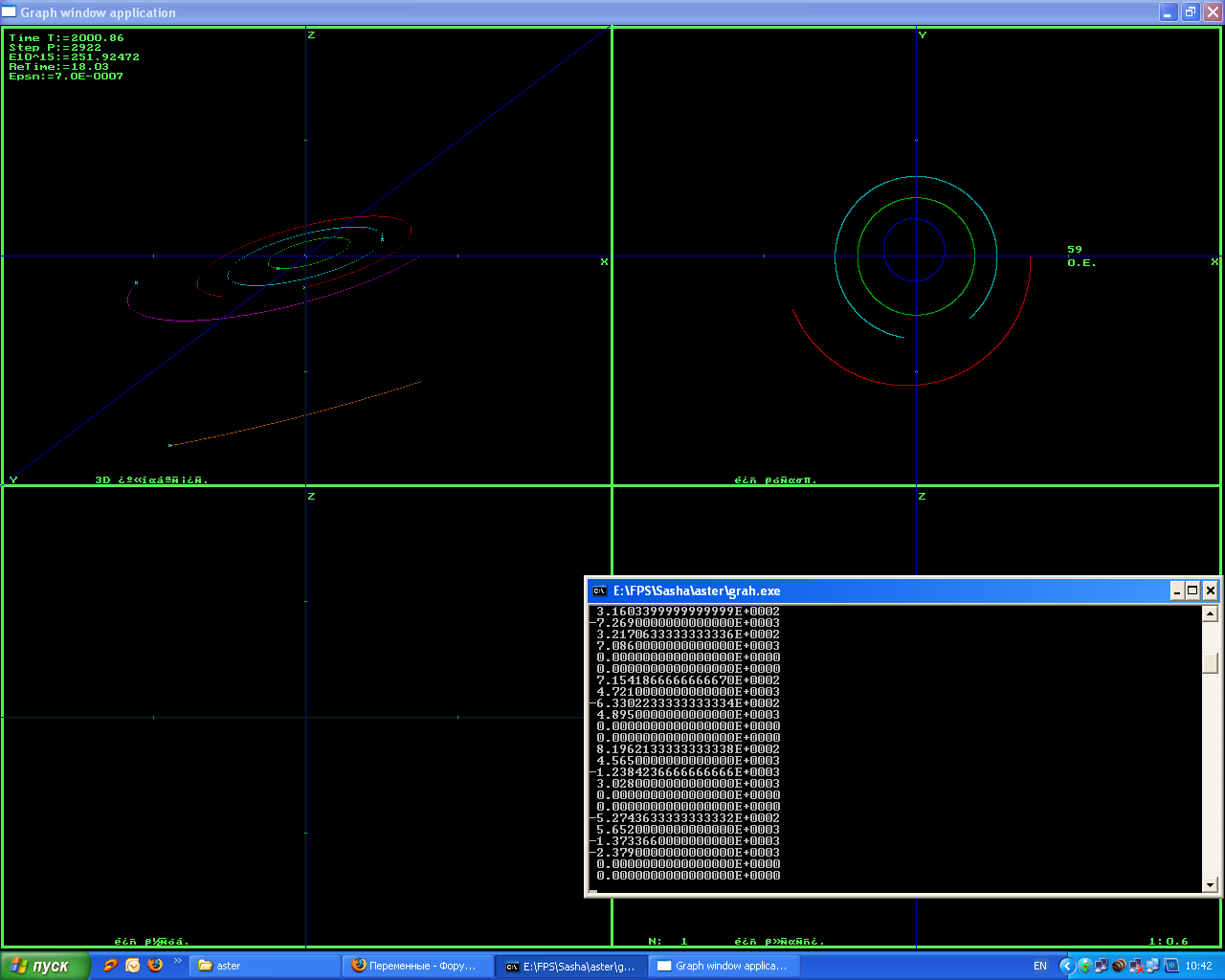Click console value -1.3733660000000000E+0003
The height and width of the screenshot is (980, 1225).
point(685,841)
